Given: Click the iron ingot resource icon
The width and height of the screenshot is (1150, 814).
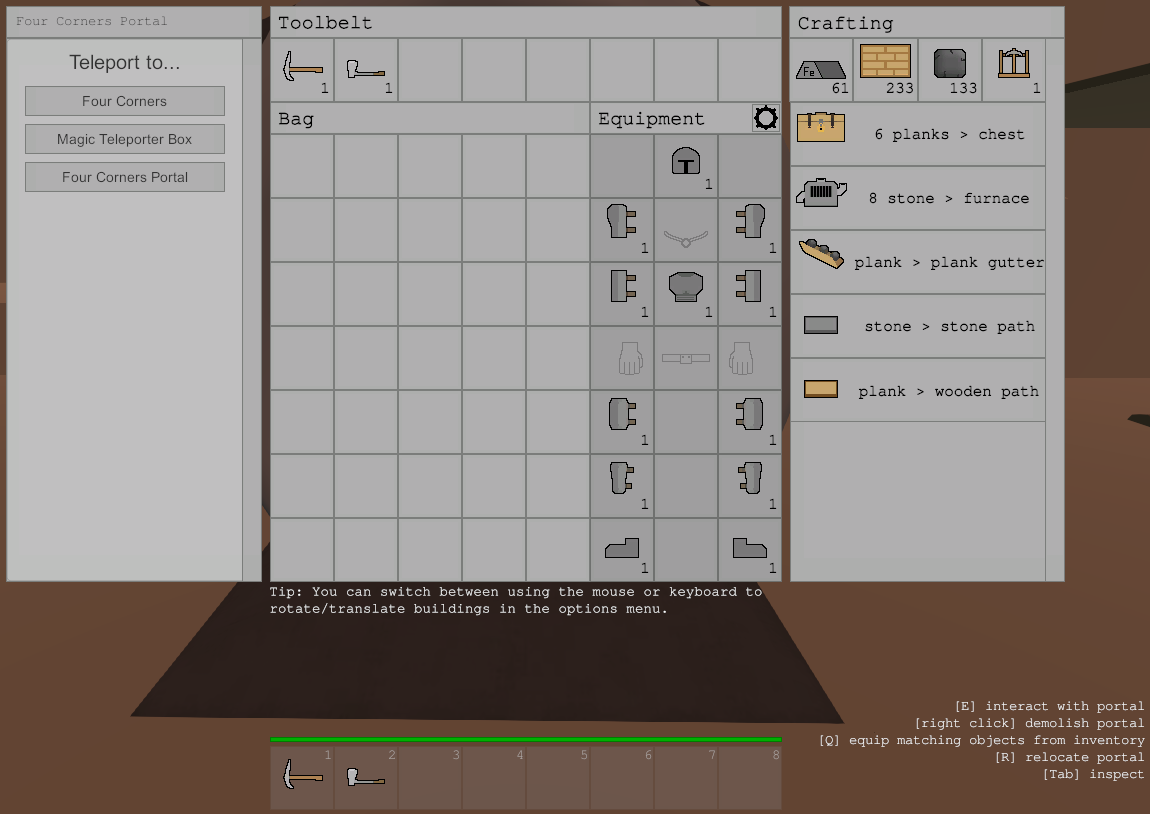Looking at the screenshot, I should click(x=822, y=70).
